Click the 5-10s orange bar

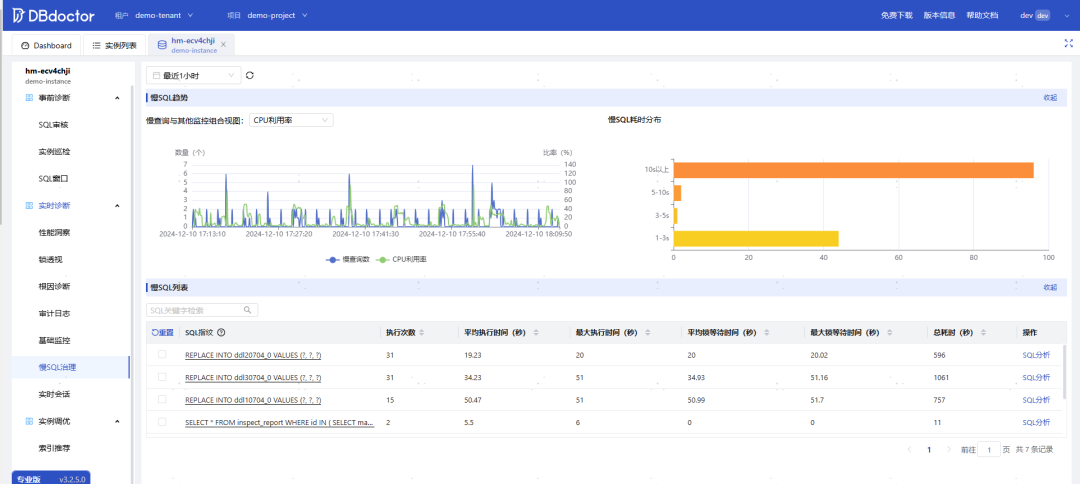(677, 193)
